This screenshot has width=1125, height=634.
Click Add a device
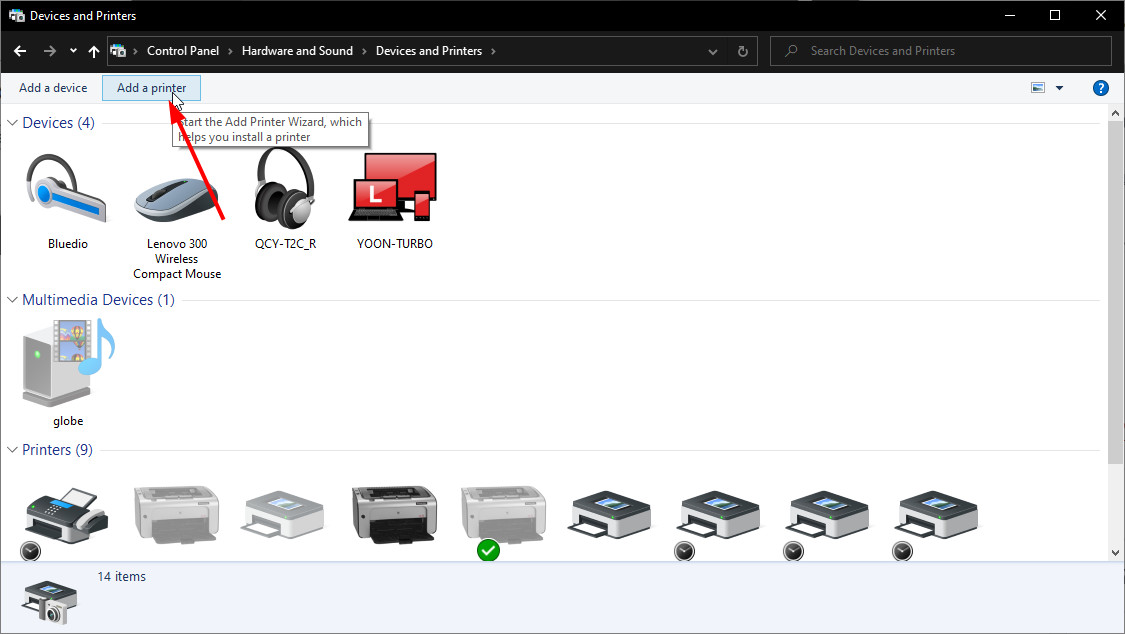51,88
